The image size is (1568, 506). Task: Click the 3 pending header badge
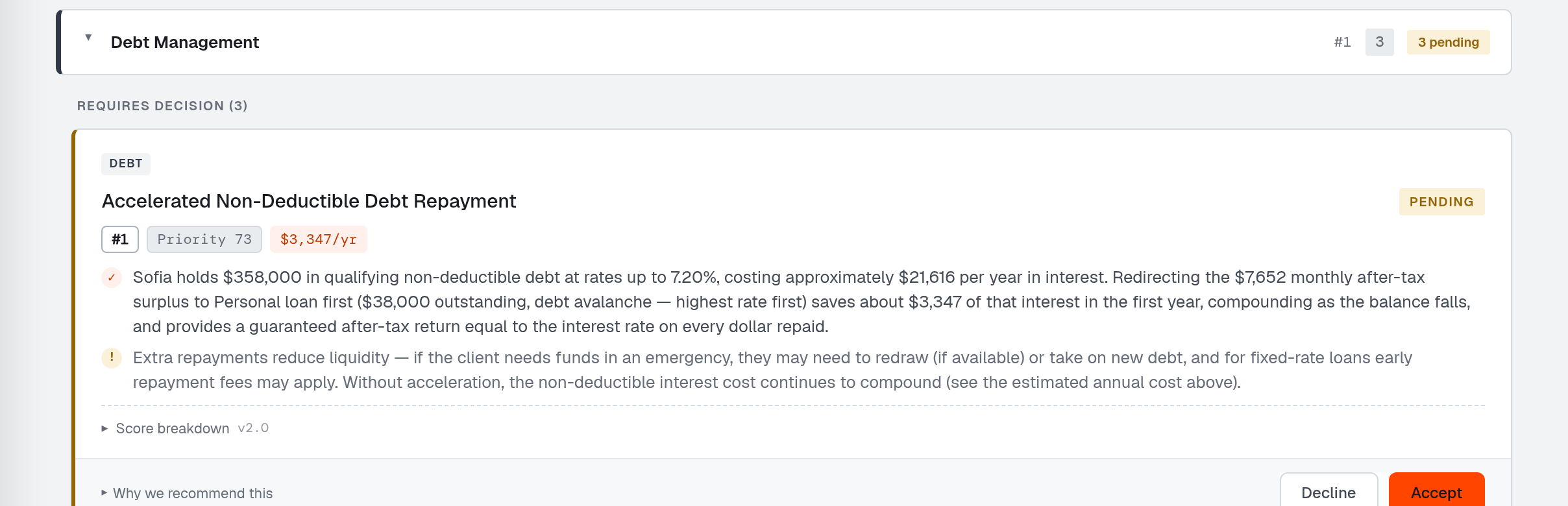click(x=1448, y=42)
